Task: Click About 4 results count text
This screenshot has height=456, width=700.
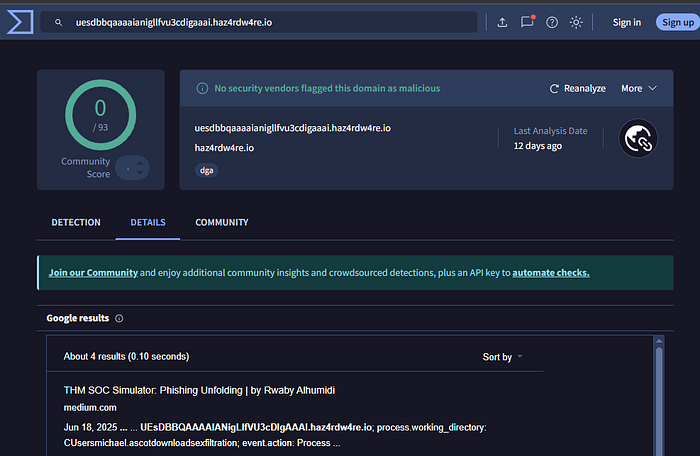Action: coord(126,356)
